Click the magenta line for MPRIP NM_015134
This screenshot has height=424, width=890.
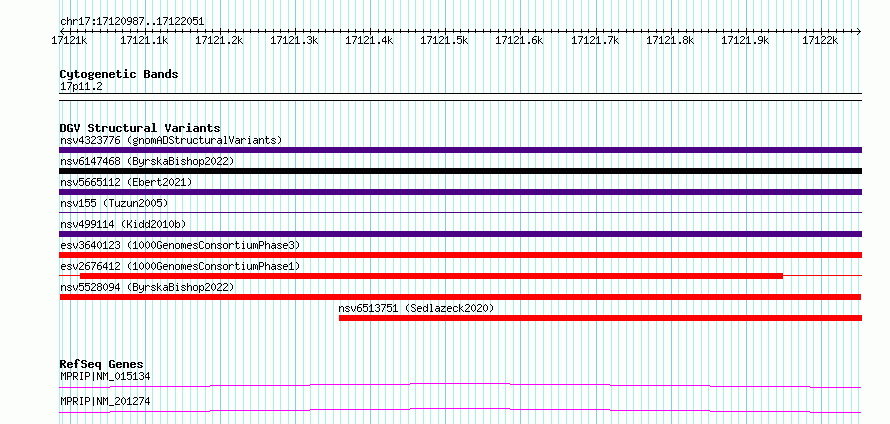(x=460, y=385)
